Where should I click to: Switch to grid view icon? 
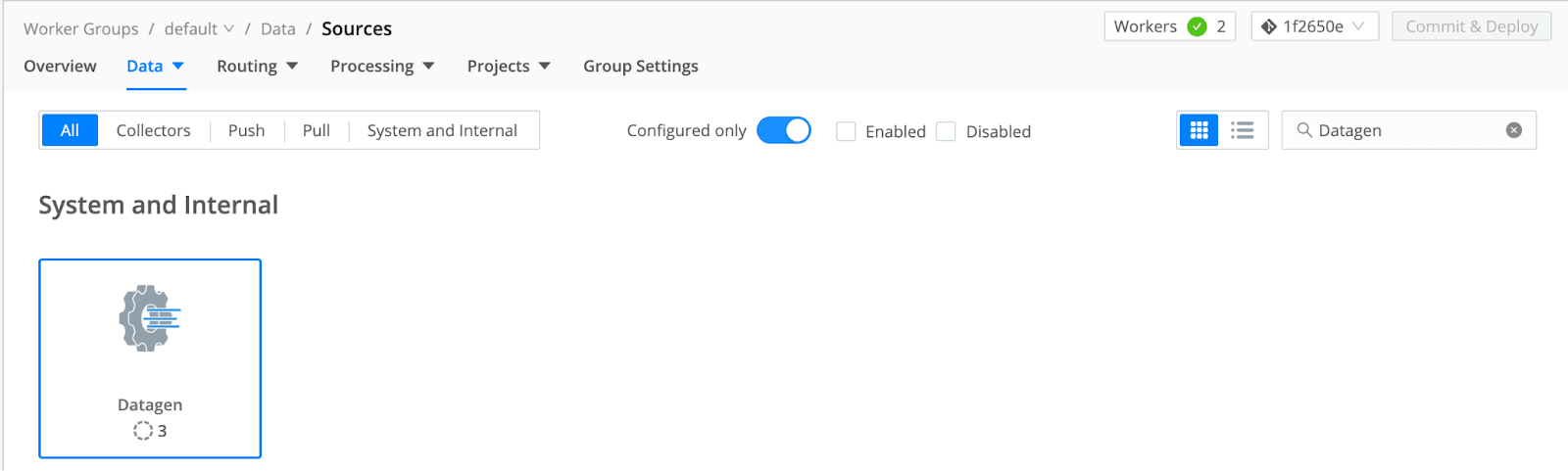point(1199,130)
